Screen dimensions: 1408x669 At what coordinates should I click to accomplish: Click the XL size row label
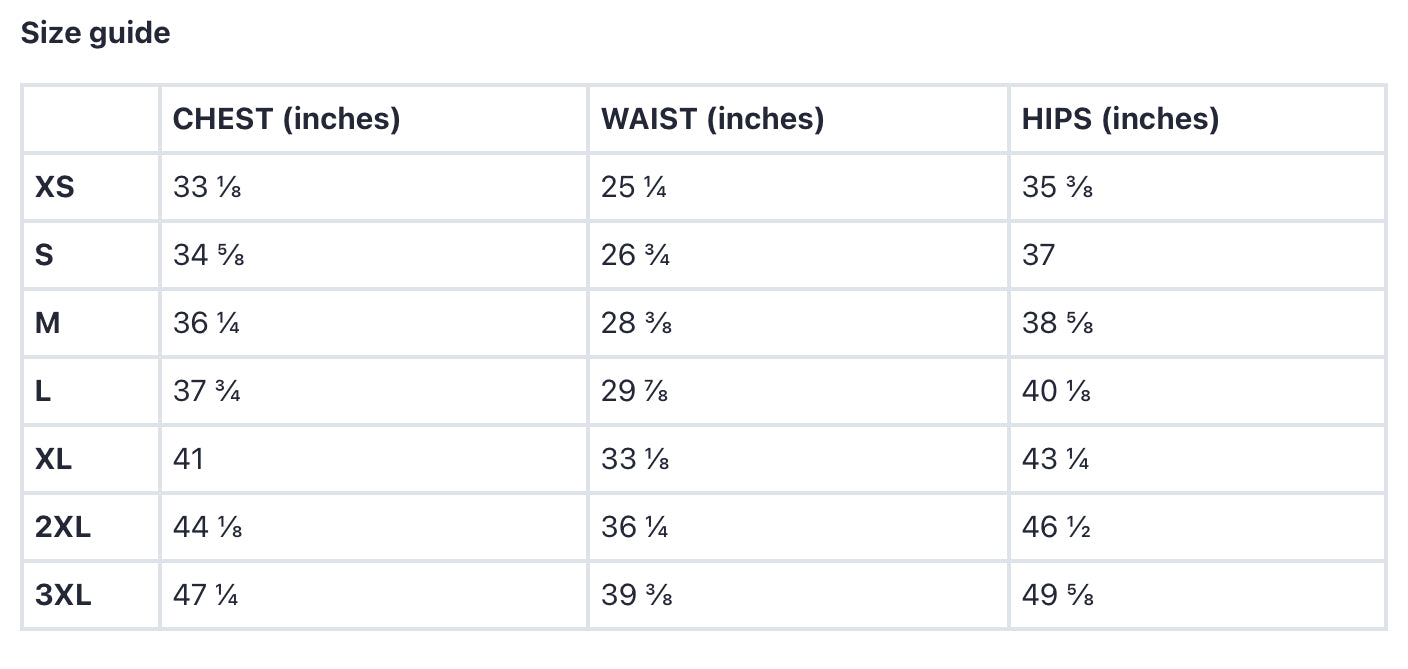tap(53, 459)
